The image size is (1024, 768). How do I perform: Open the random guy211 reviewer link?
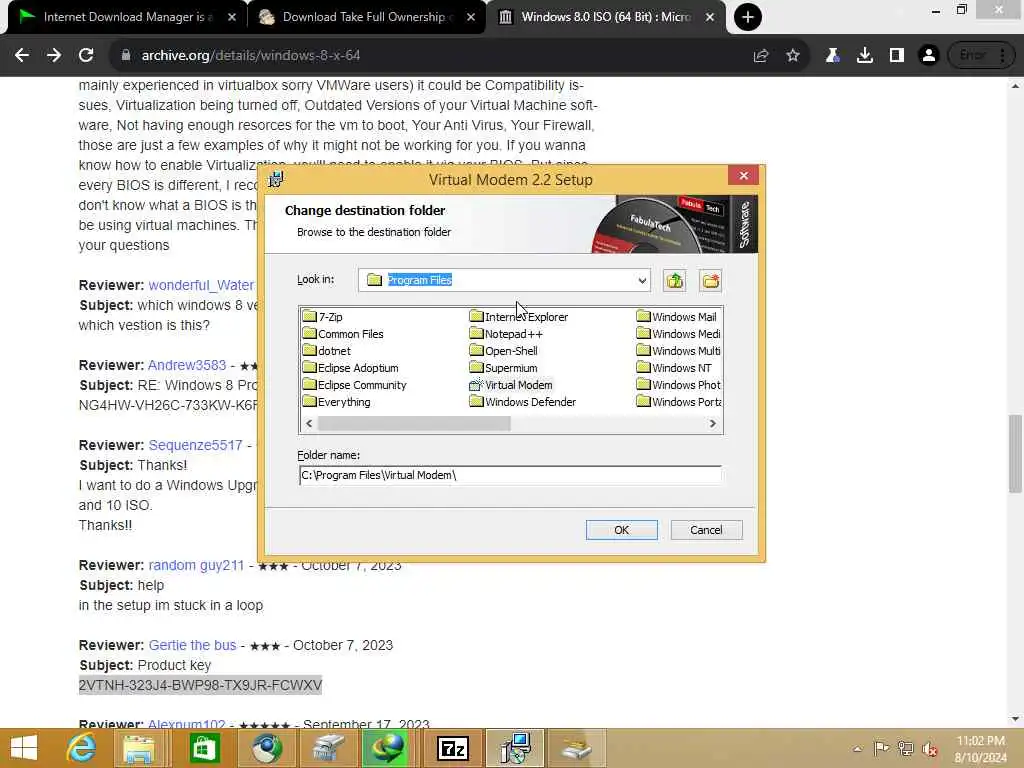click(196, 565)
